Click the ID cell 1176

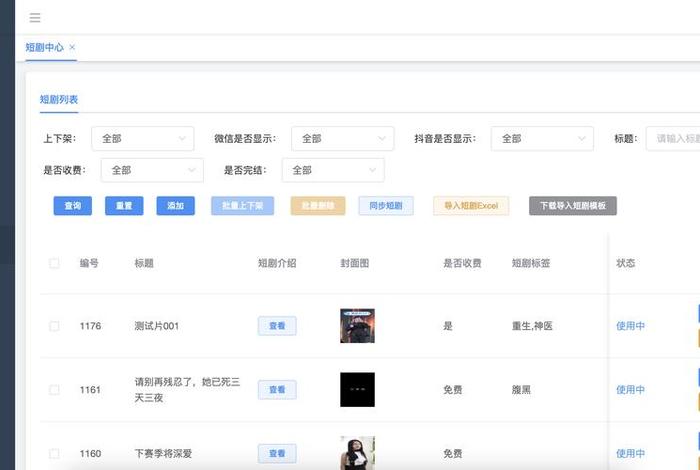click(90, 326)
